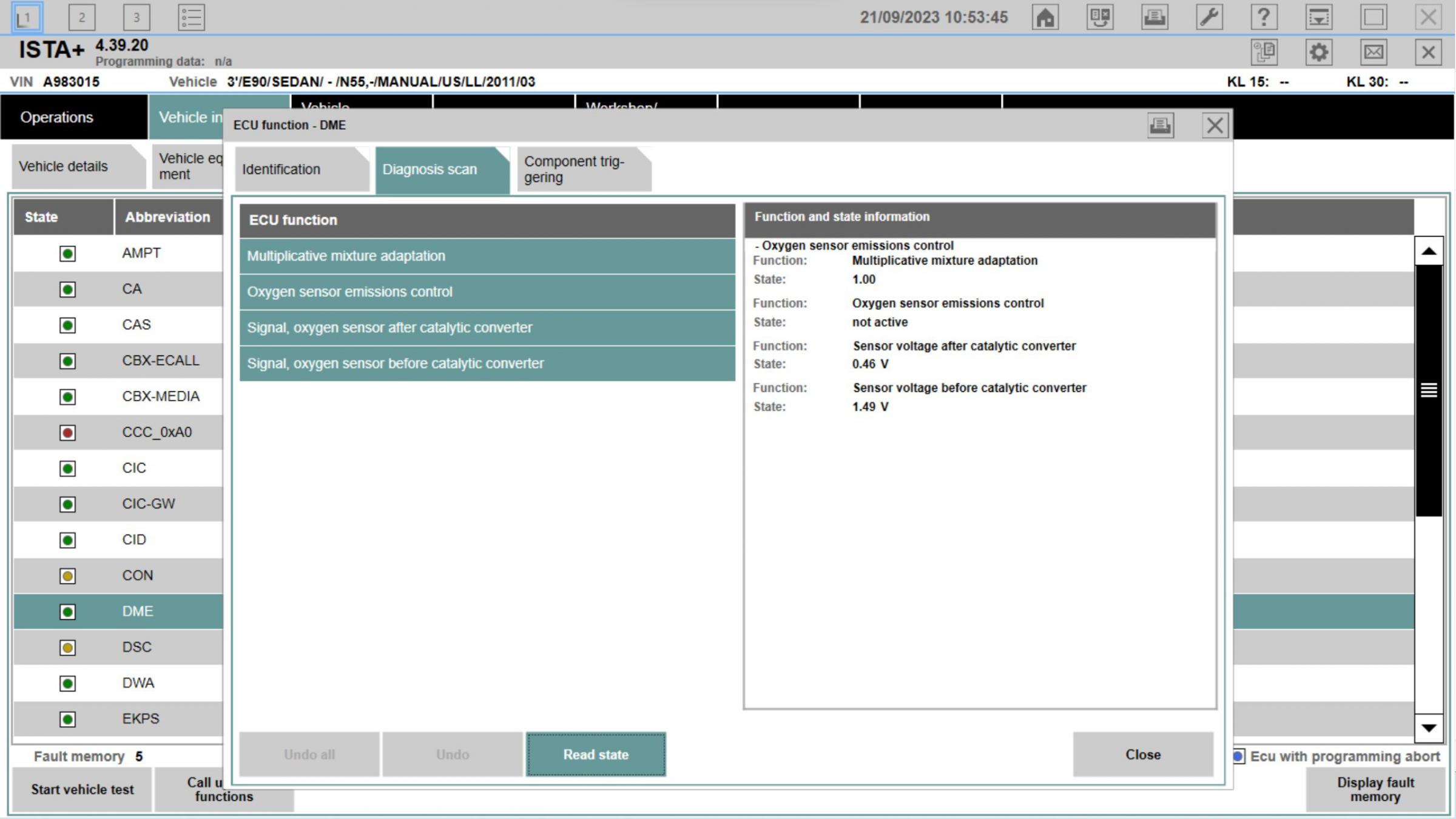Switch to the Operations tab

[x=74, y=117]
